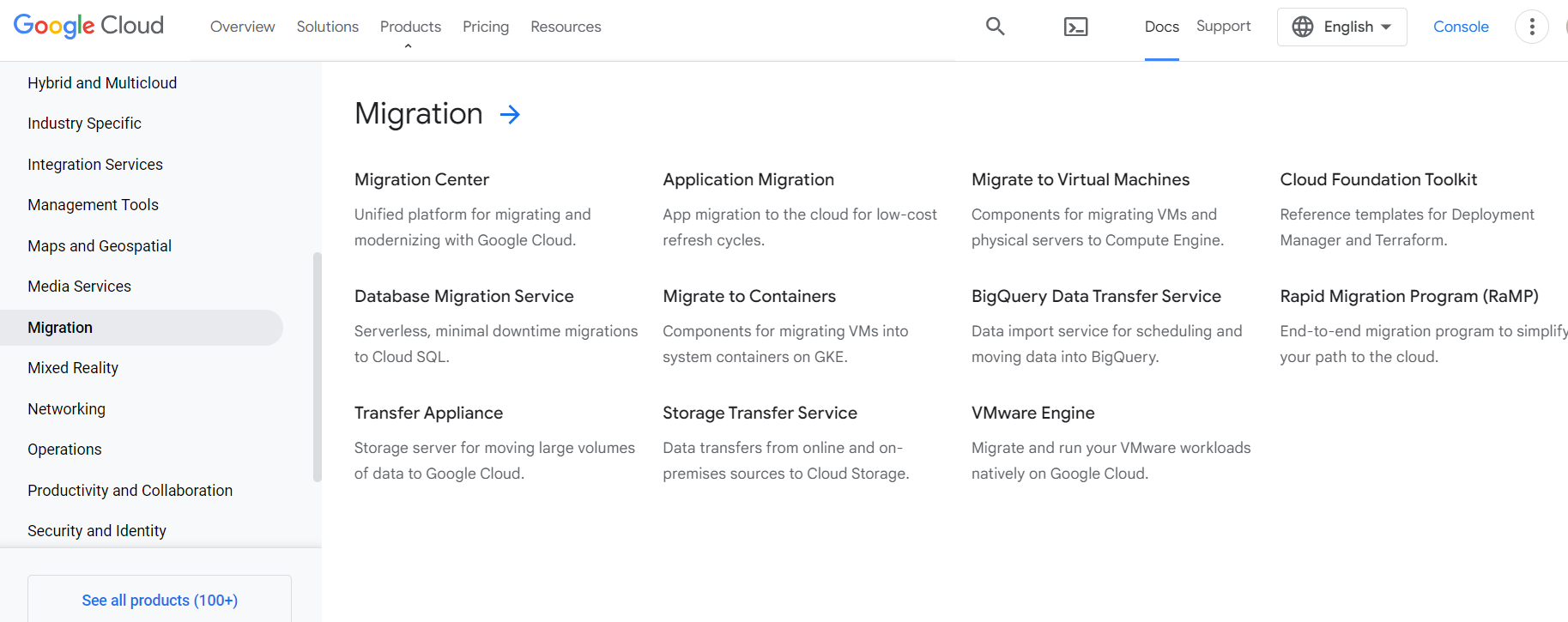This screenshot has width=1568, height=622.
Task: Open BigQuery Data Transfer Service product
Action: click(x=1096, y=296)
